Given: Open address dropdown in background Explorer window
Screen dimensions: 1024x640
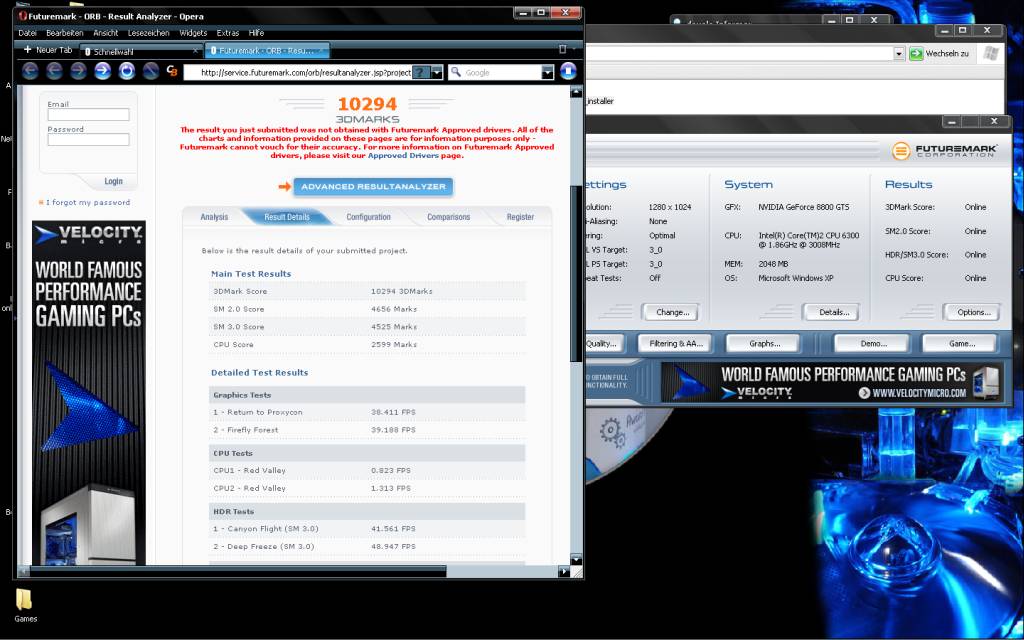Looking at the screenshot, I should [899, 54].
